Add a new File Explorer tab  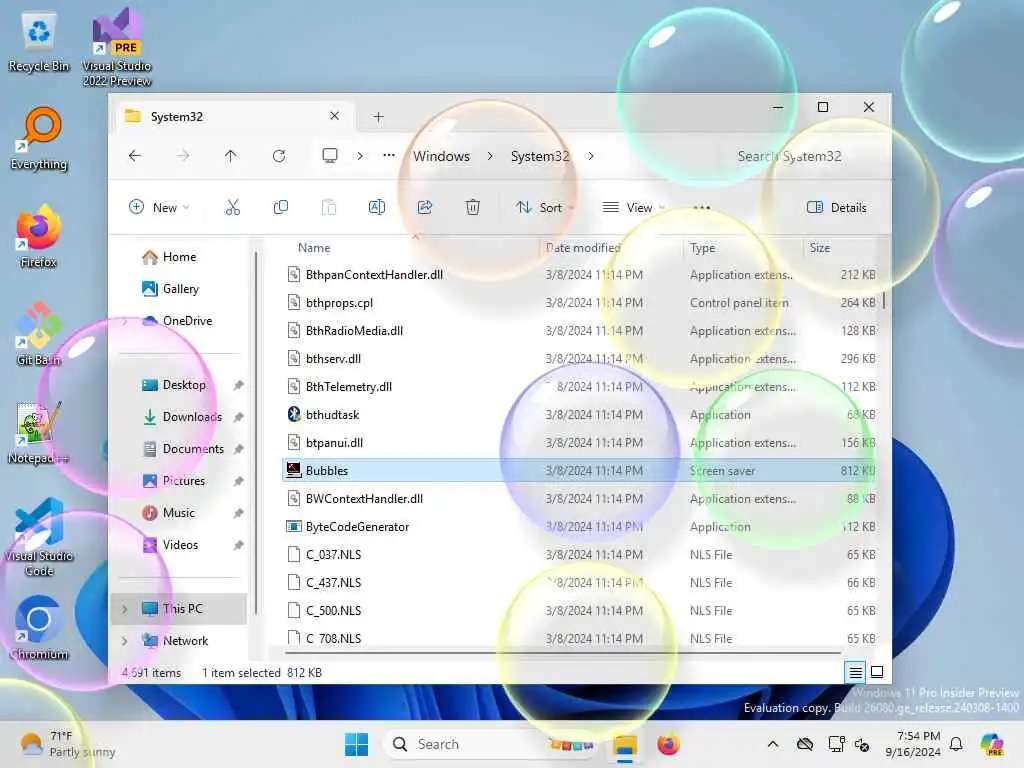click(x=379, y=117)
